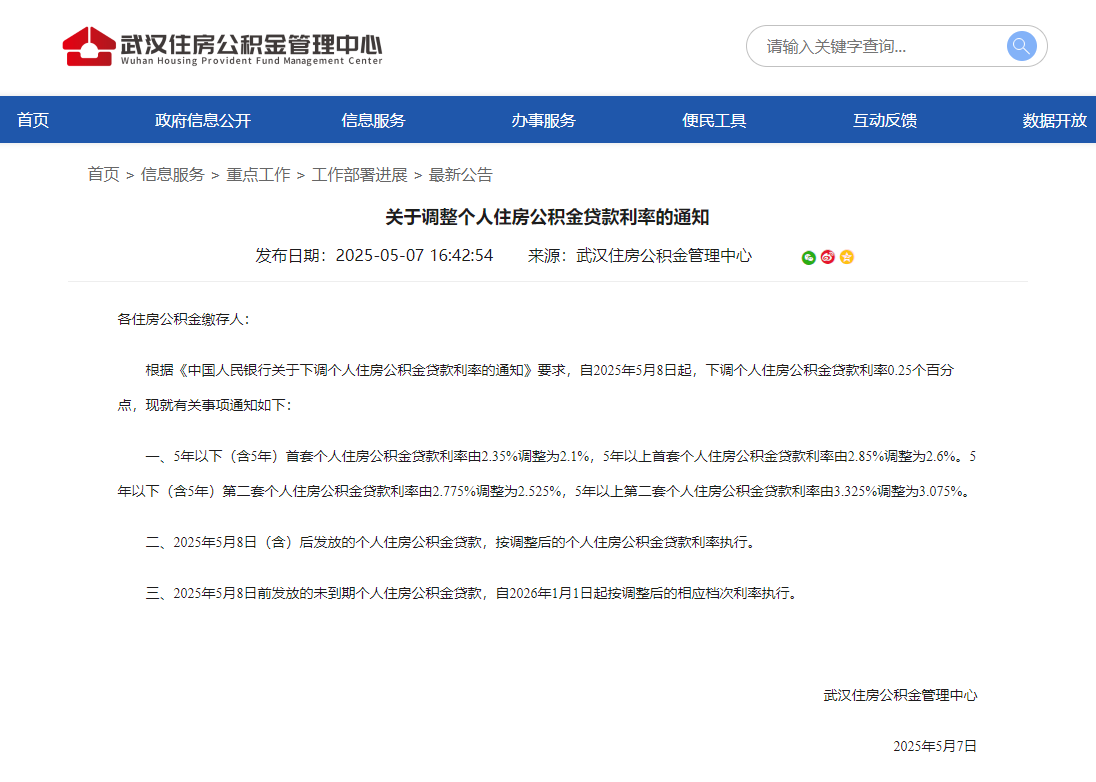Share via the yellow star QZone icon

pyautogui.click(x=846, y=257)
